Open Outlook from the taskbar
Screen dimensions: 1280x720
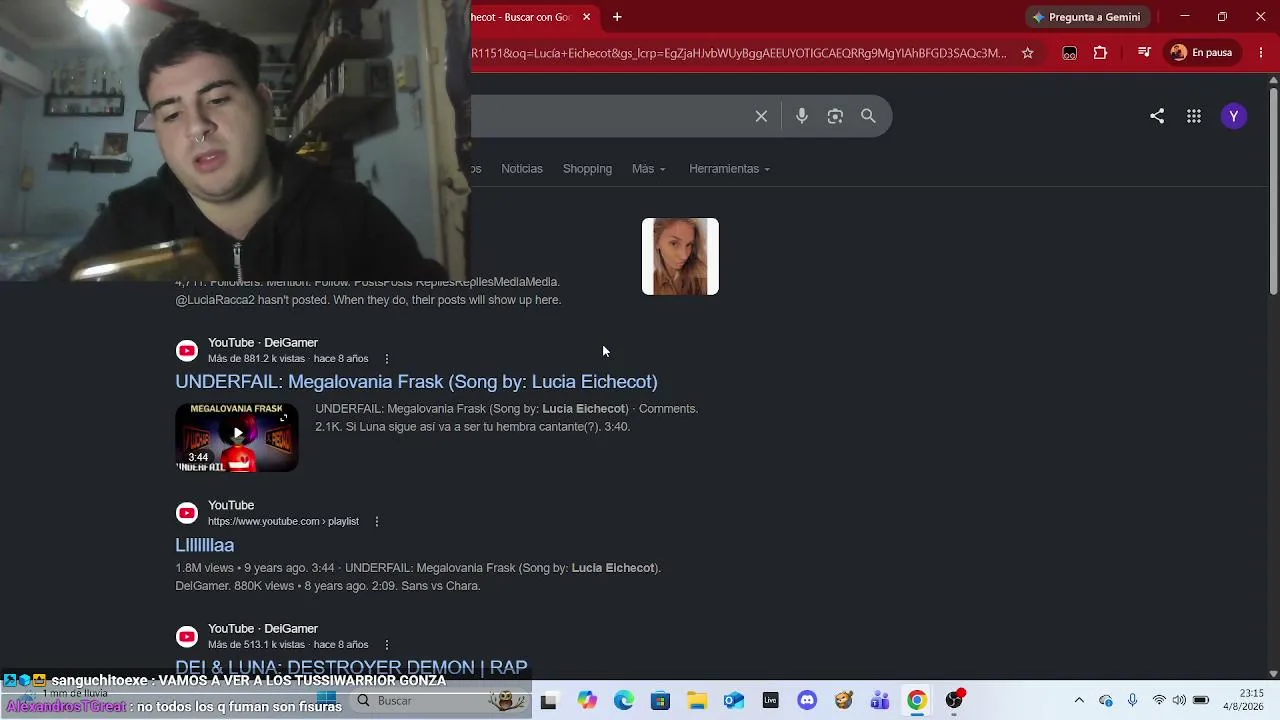734,701
